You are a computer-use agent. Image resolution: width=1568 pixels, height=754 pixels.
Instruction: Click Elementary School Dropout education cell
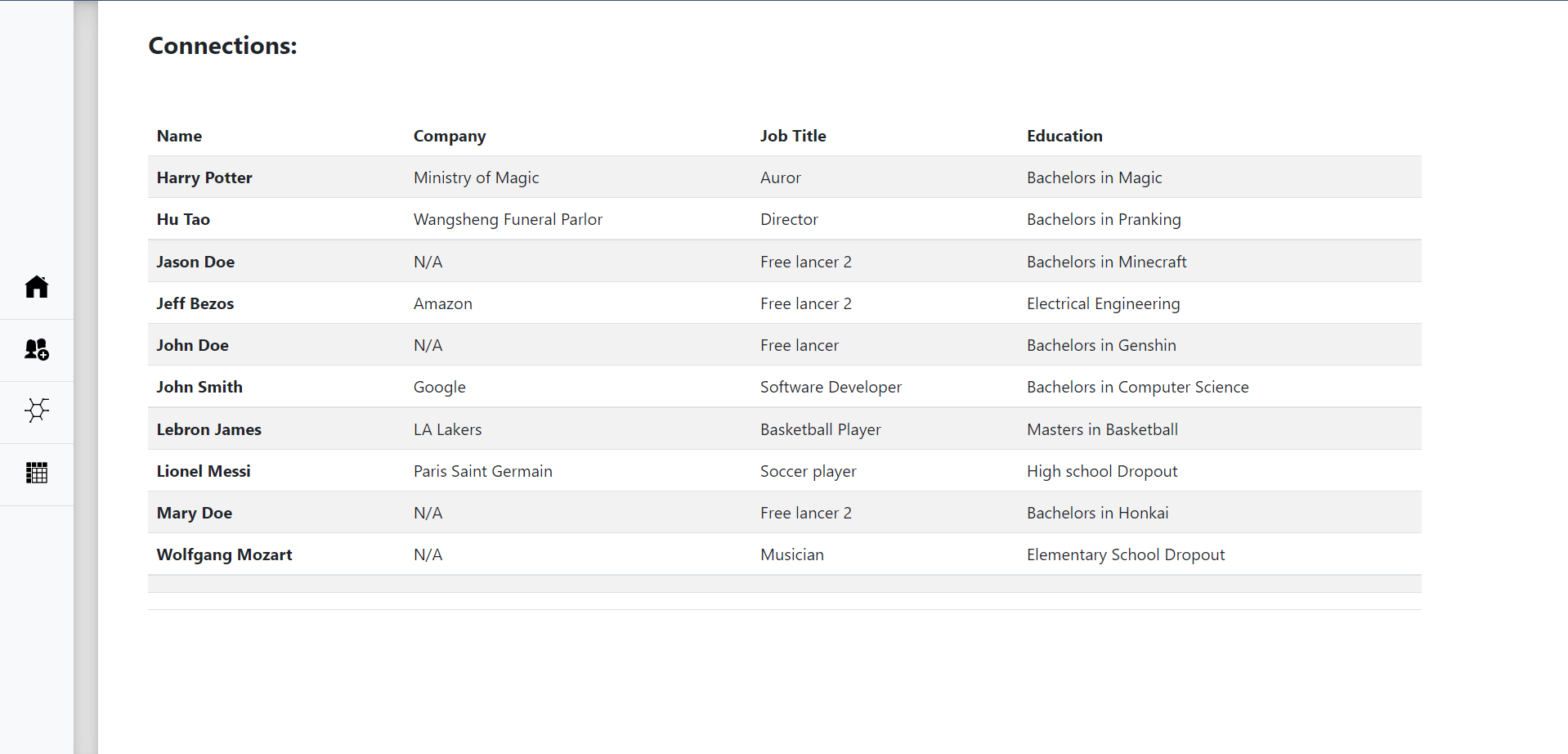pos(1126,554)
